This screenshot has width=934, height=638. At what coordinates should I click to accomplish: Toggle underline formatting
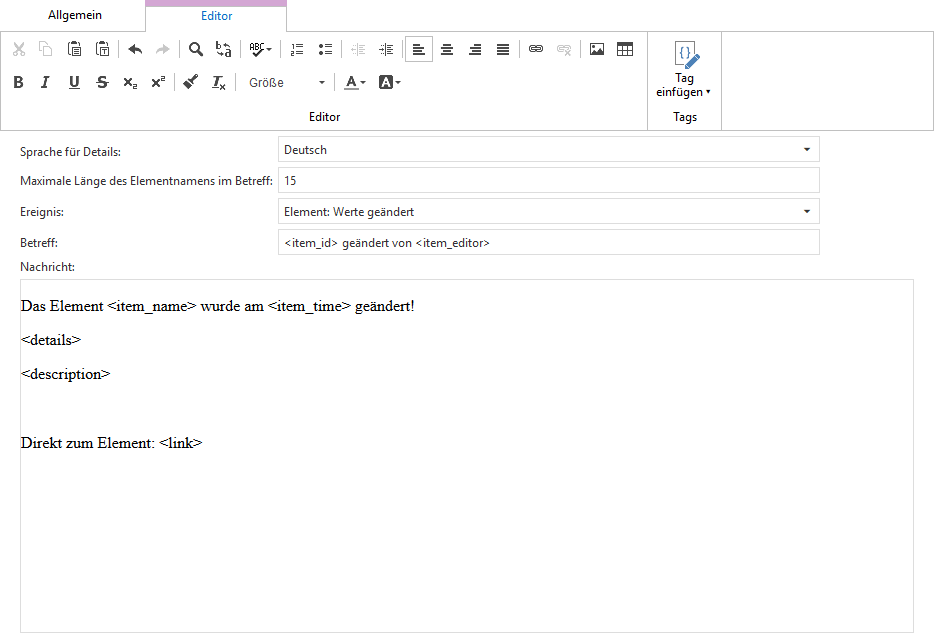click(x=74, y=83)
